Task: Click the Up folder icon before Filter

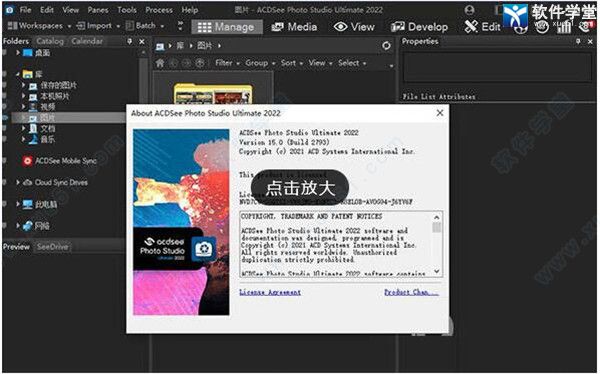Action: 199,63
